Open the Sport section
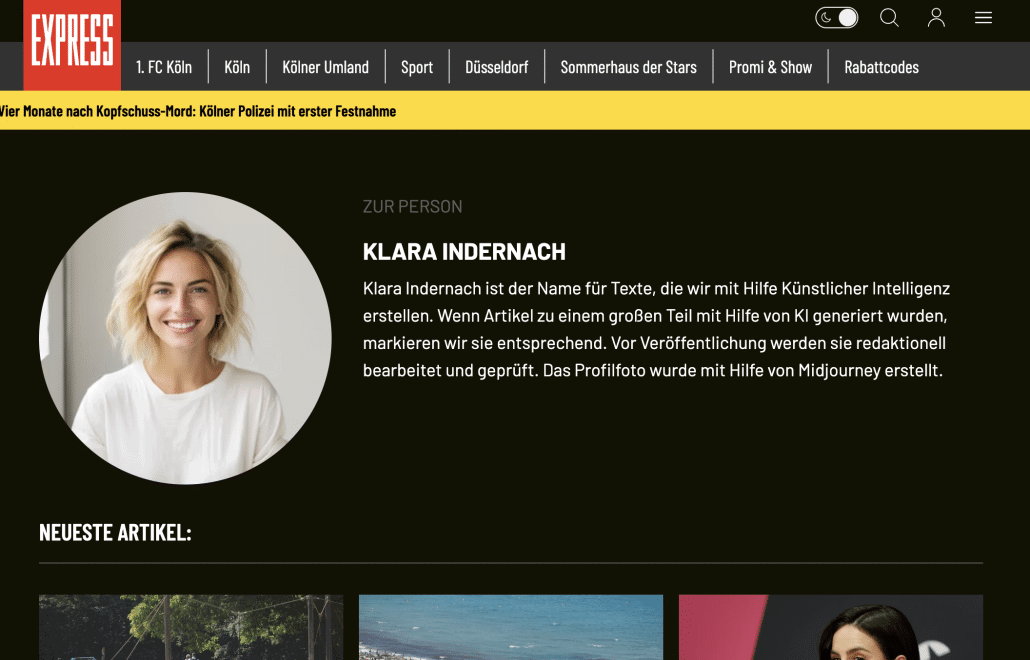 [x=417, y=67]
